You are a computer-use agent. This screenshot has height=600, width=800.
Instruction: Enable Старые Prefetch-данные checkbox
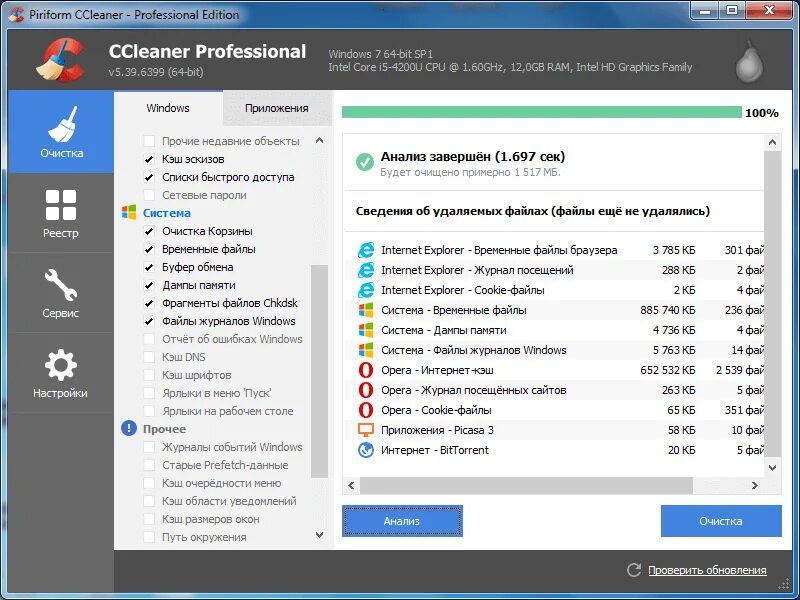pos(149,465)
